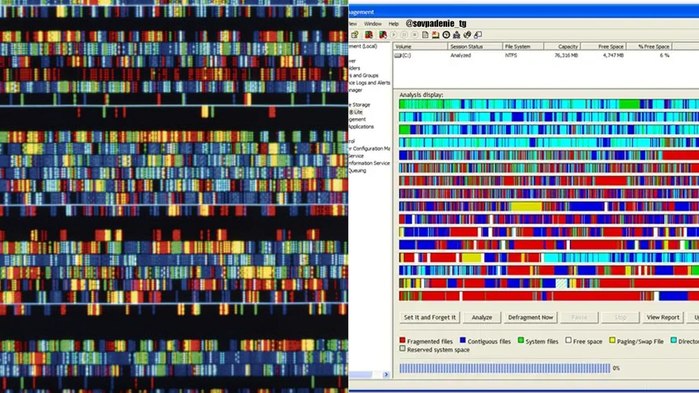Click the rightmost magnifier toolbar icon

pyautogui.click(x=477, y=35)
